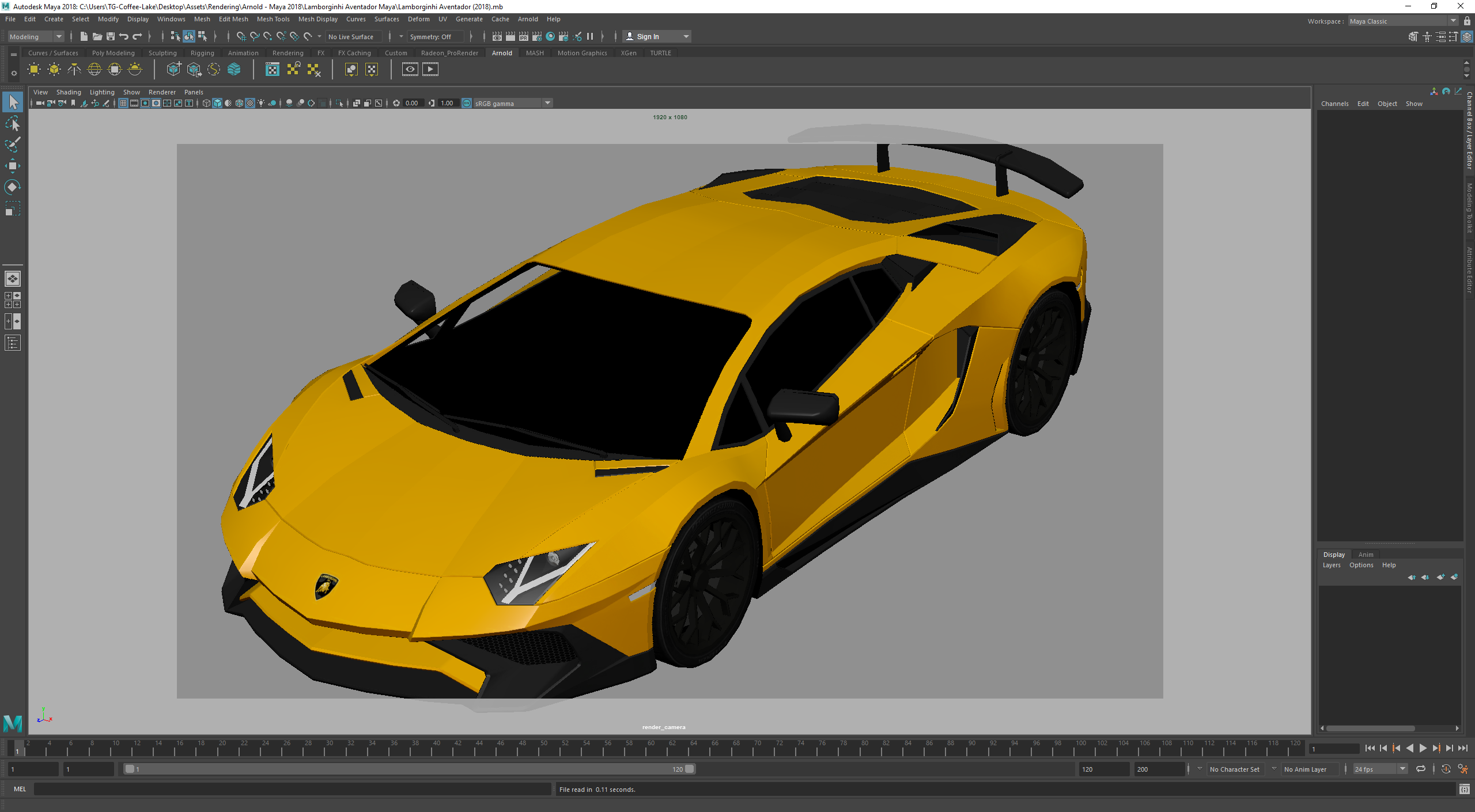The width and height of the screenshot is (1475, 812).
Task: Play the animation forwards
Action: click(1423, 748)
